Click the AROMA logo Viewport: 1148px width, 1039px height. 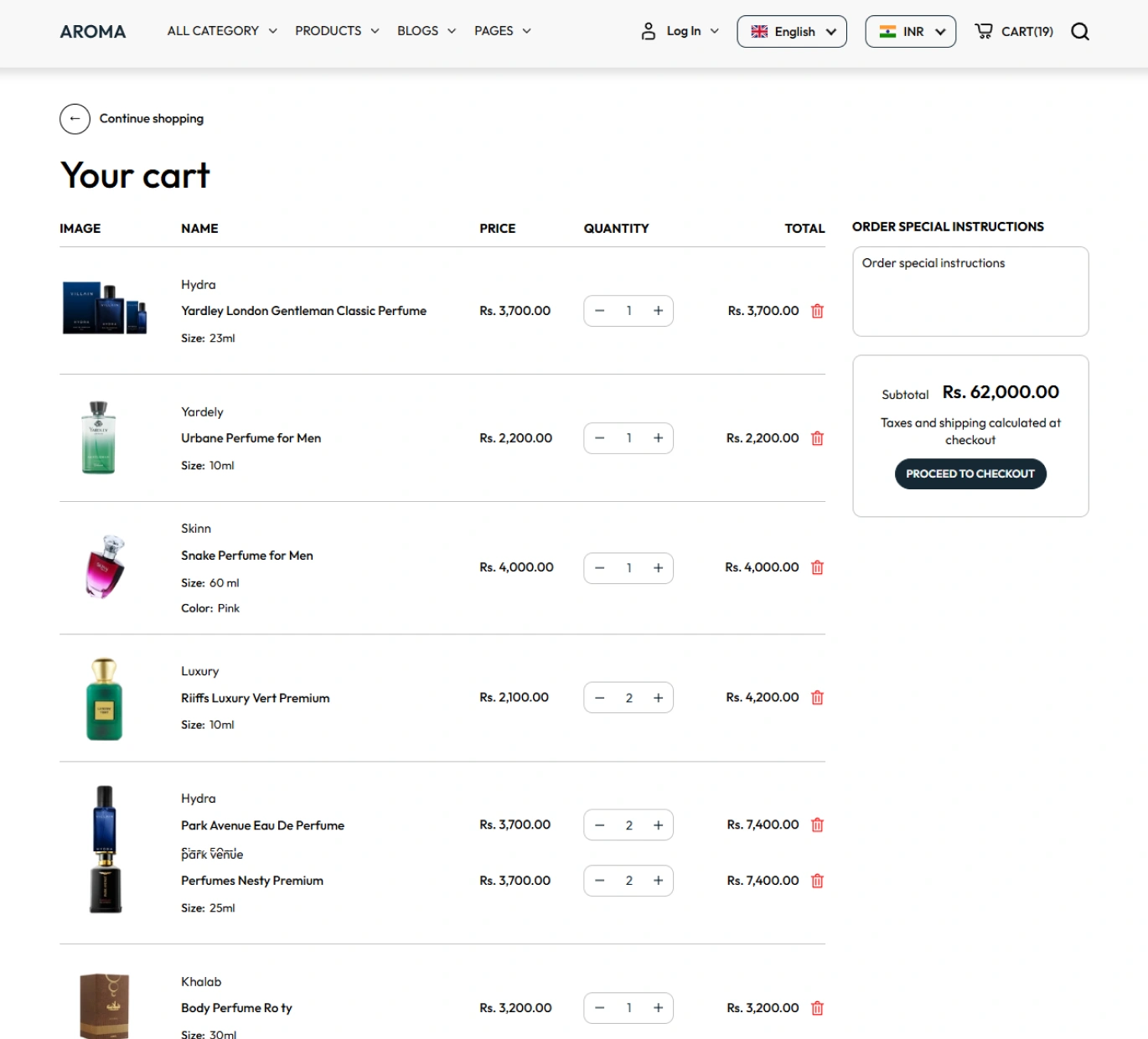[x=93, y=32]
